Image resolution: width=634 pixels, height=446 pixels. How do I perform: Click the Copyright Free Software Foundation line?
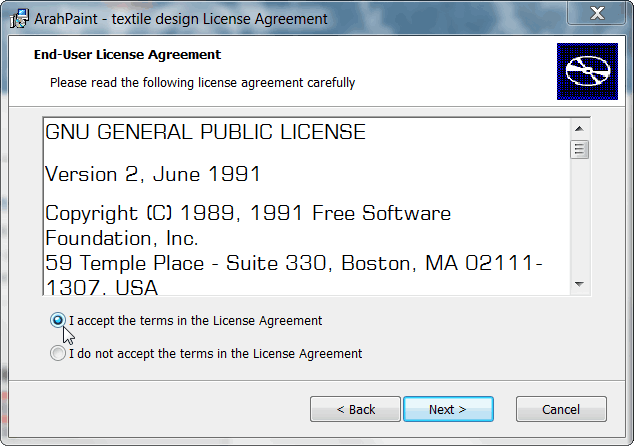[248, 225]
